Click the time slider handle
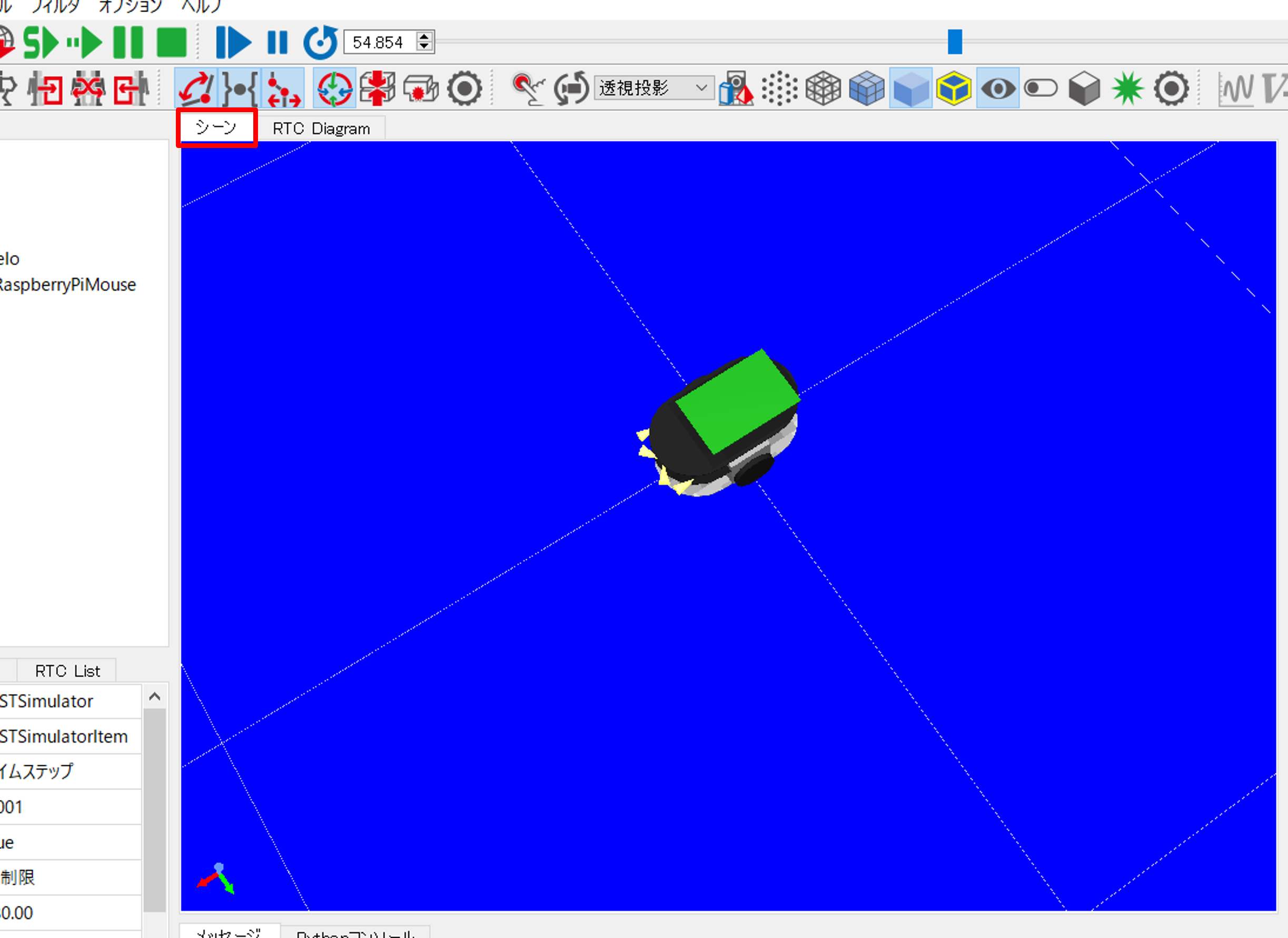Screen dimensions: 1288x938 click(x=955, y=42)
